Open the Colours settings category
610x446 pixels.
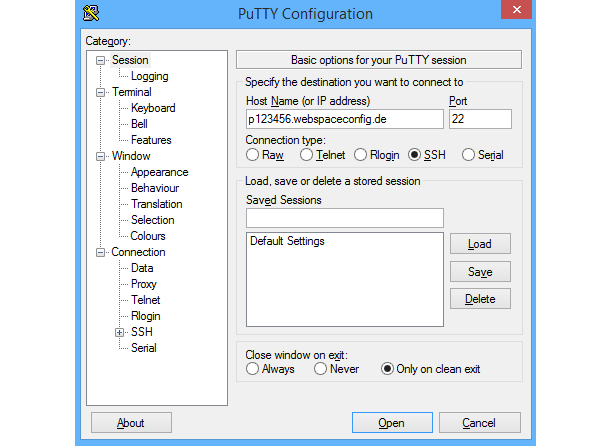pos(148,236)
